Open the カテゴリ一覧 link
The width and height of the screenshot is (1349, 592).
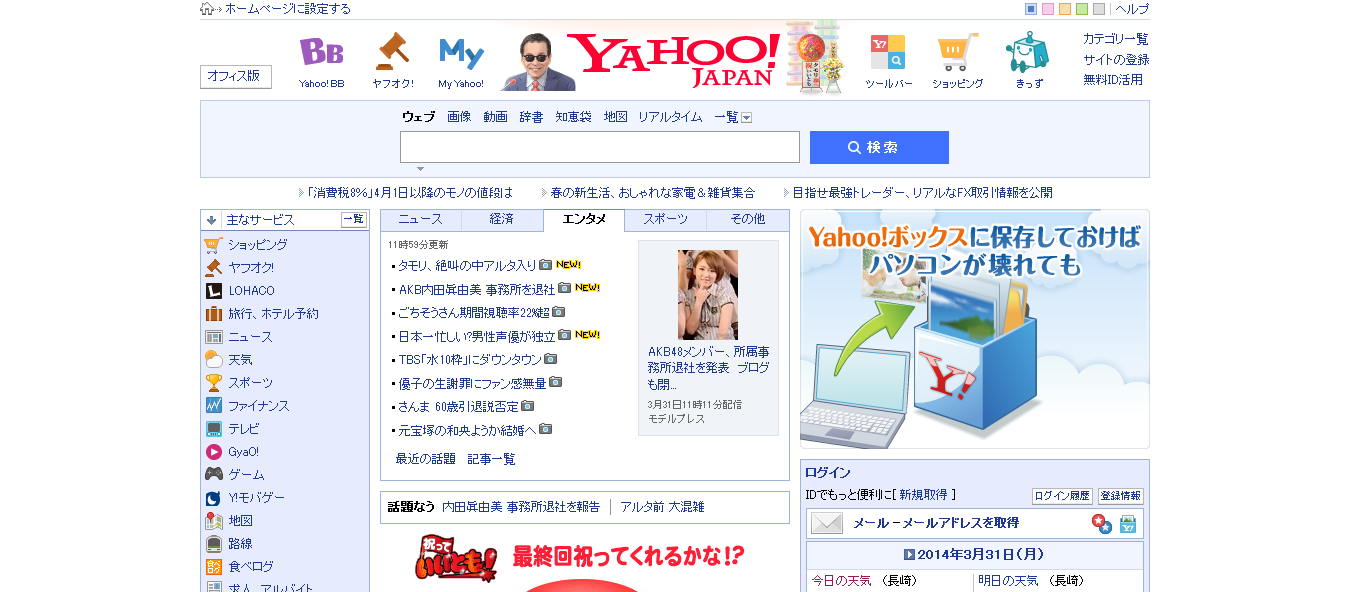pos(1116,39)
